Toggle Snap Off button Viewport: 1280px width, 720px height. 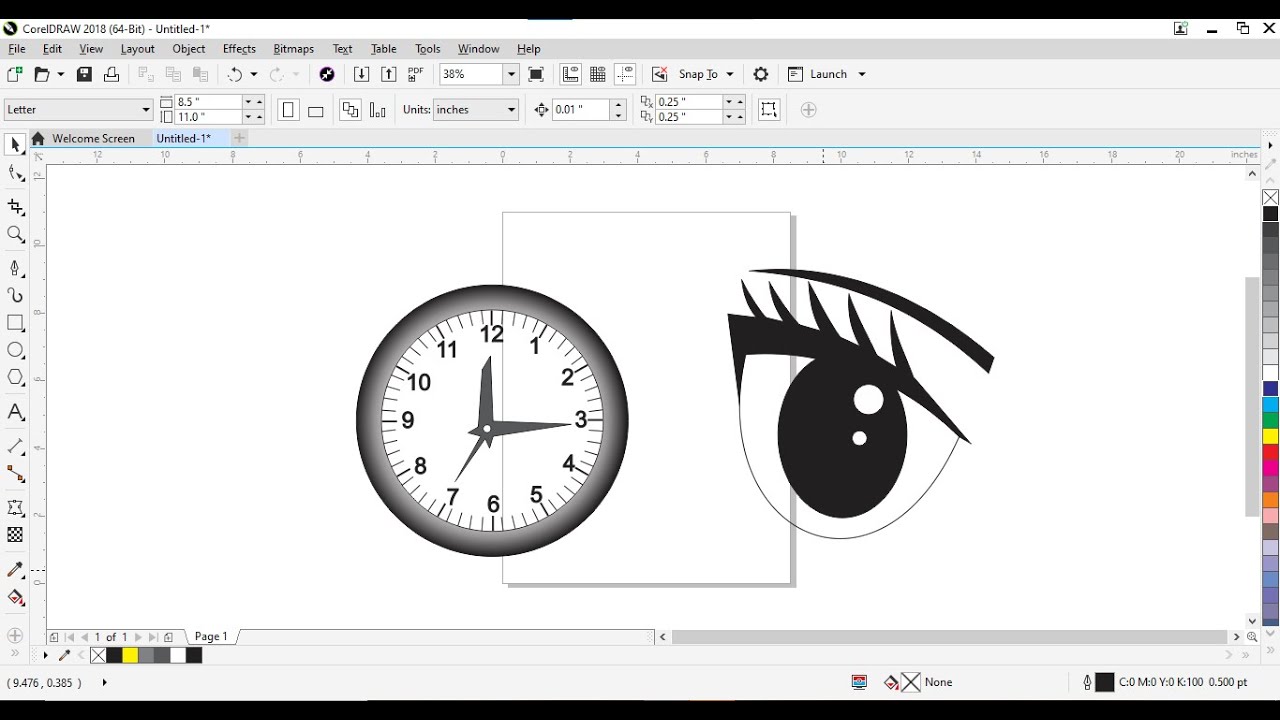tap(660, 74)
